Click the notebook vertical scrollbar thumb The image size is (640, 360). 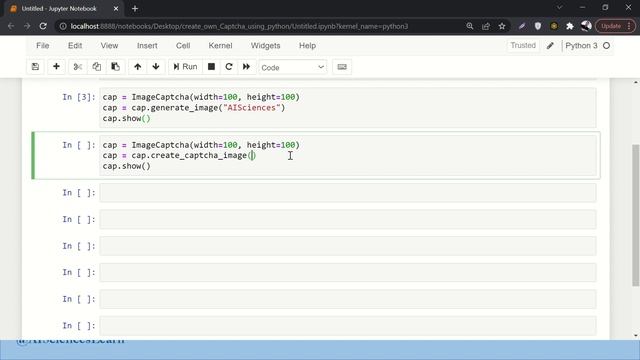point(636,215)
